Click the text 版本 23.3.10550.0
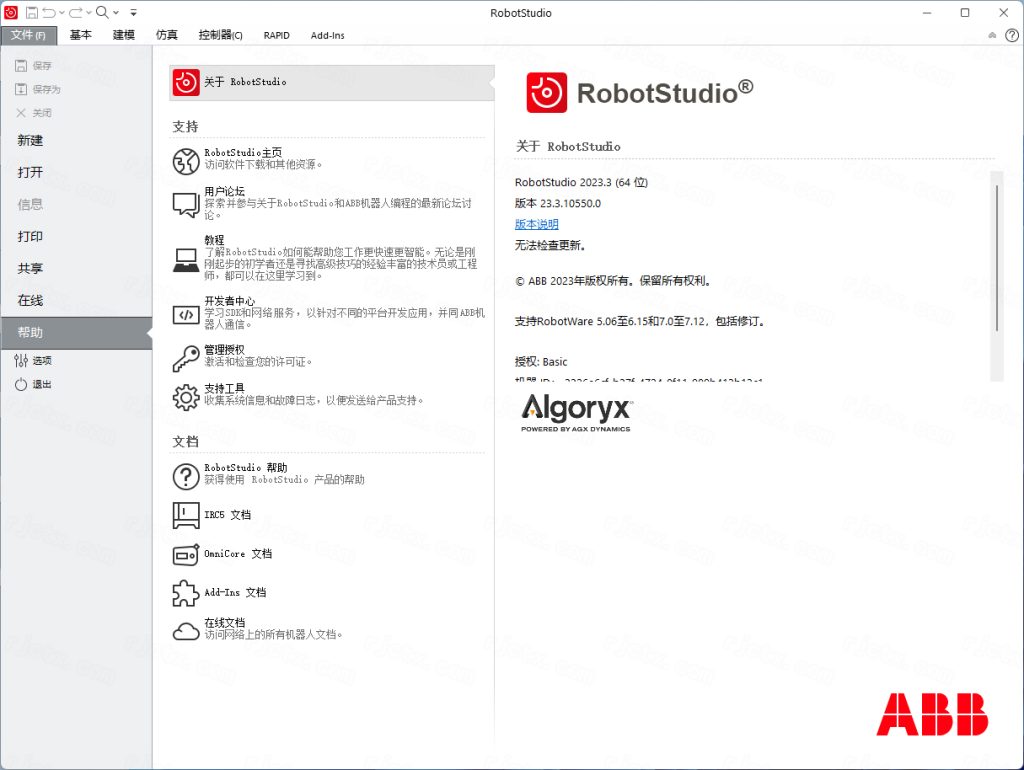This screenshot has height=770, width=1024. pyautogui.click(x=558, y=203)
